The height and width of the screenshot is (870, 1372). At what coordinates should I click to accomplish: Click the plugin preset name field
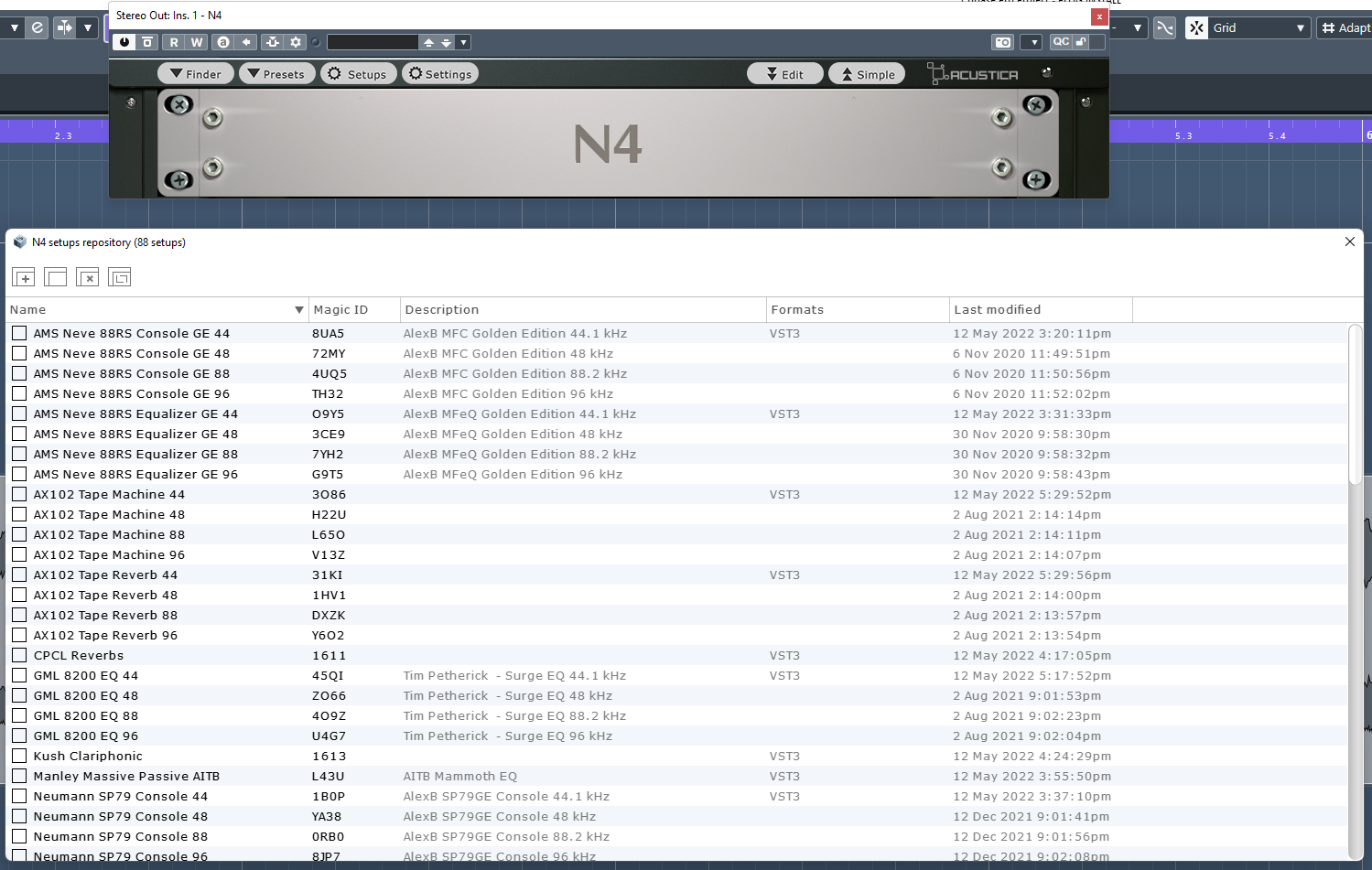click(373, 42)
